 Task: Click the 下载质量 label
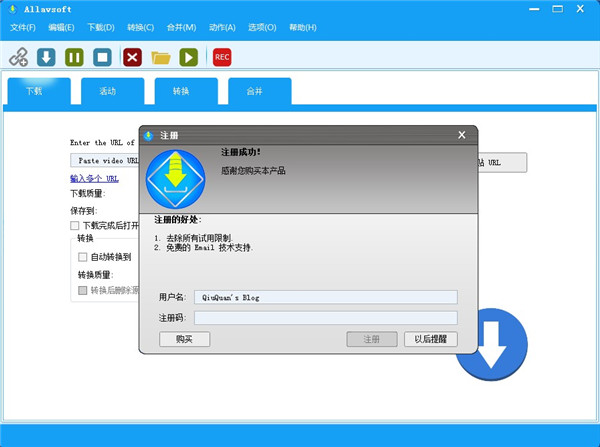(x=88, y=193)
